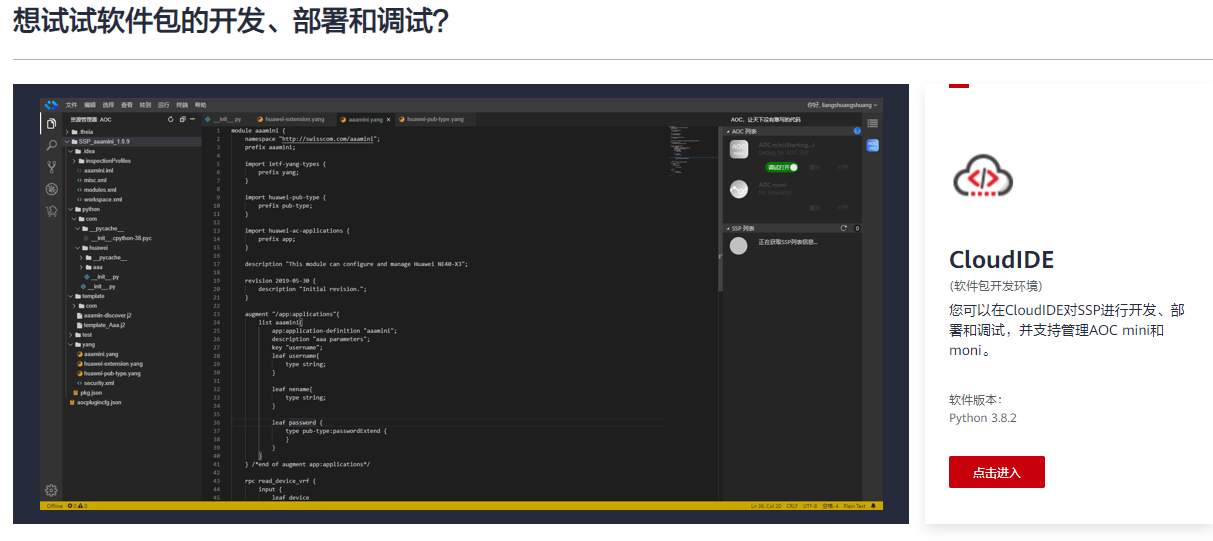Click the second AOC moni device icon

(739, 189)
